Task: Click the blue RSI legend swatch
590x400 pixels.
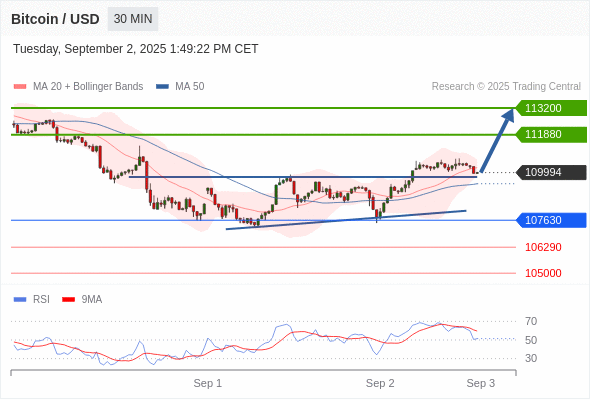Action: pos(20,300)
